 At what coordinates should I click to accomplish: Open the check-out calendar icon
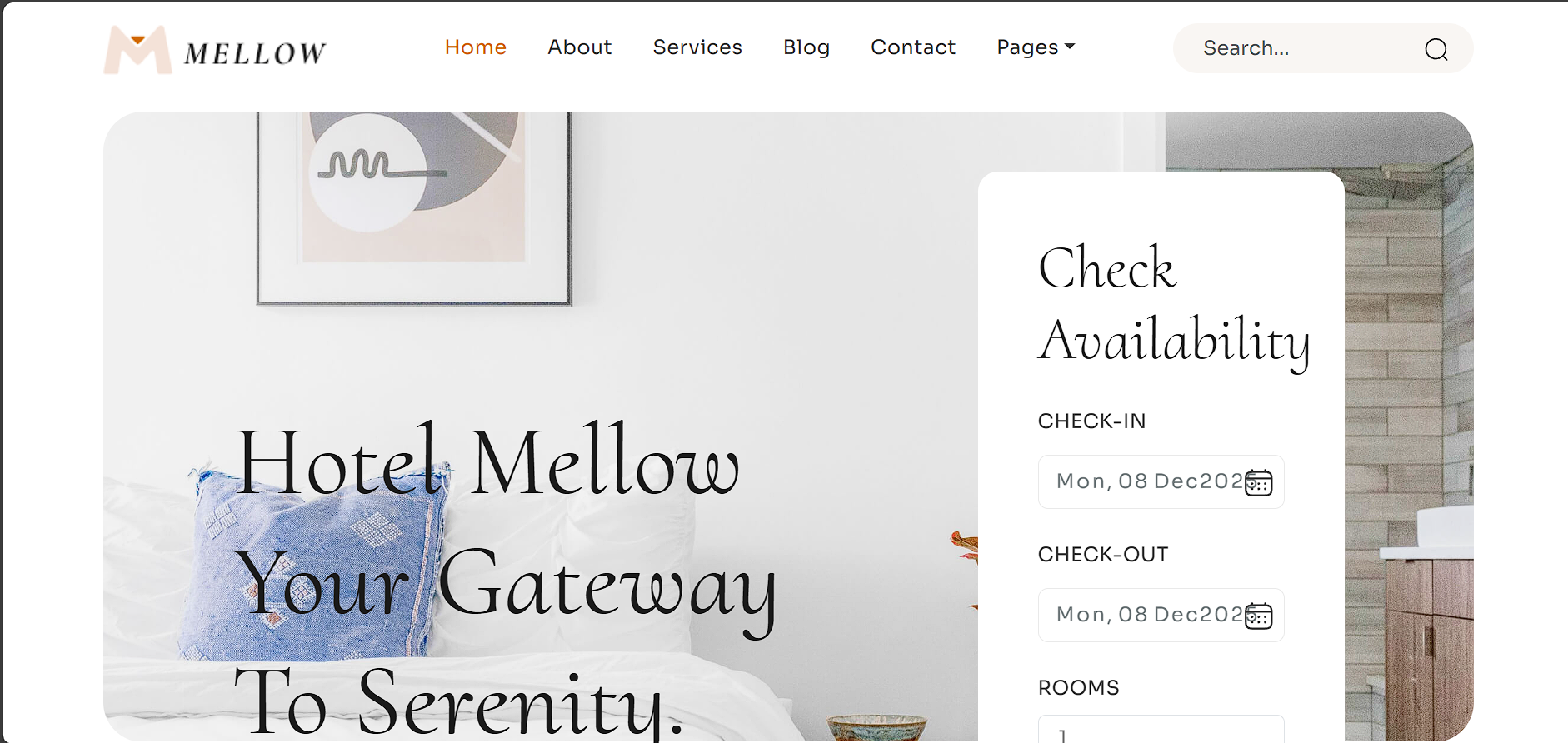point(1258,616)
